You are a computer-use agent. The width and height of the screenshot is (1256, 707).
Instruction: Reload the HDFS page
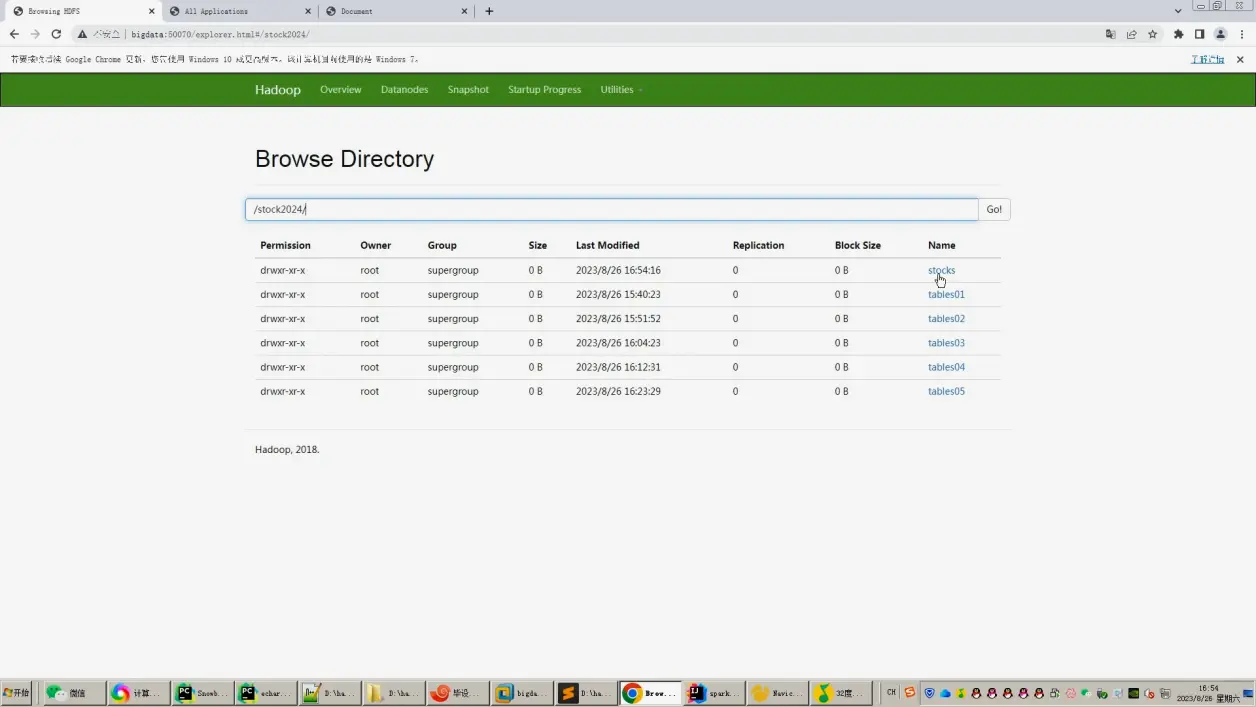point(56,34)
